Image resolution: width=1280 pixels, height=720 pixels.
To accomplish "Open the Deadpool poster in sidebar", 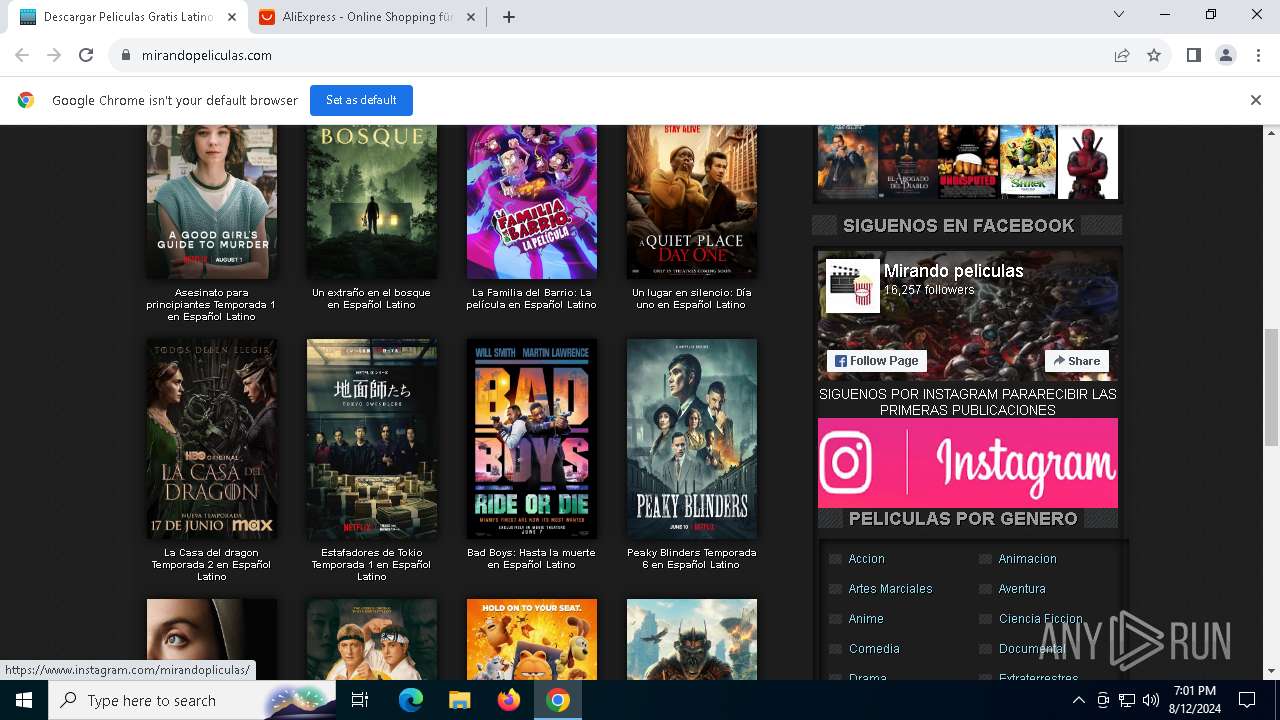I will pyautogui.click(x=1088, y=162).
